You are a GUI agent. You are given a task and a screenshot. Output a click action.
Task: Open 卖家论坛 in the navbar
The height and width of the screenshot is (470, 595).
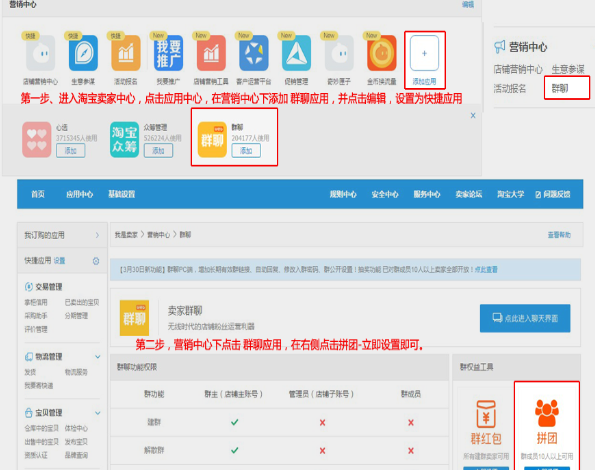click(x=469, y=194)
